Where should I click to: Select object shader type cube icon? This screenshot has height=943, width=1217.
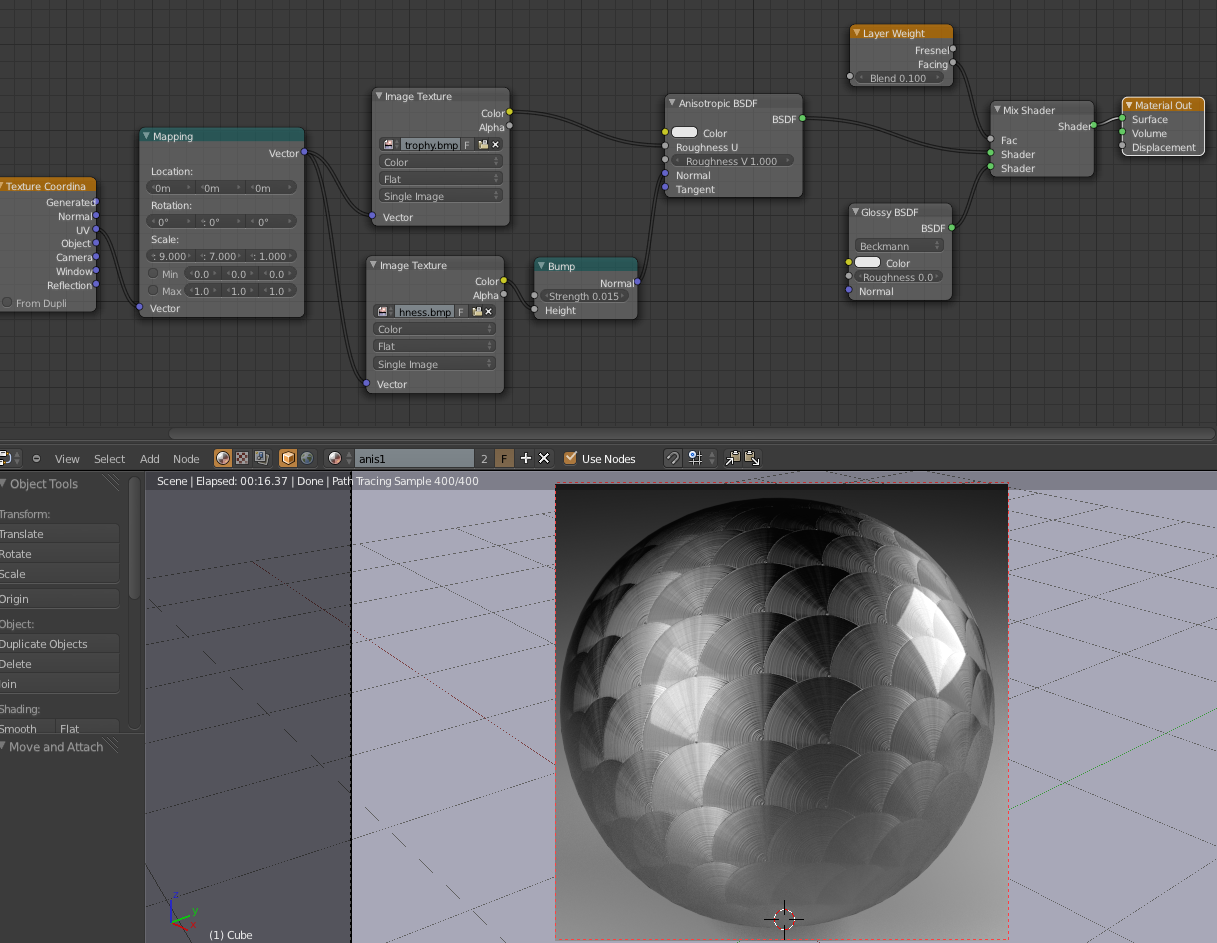[288, 458]
